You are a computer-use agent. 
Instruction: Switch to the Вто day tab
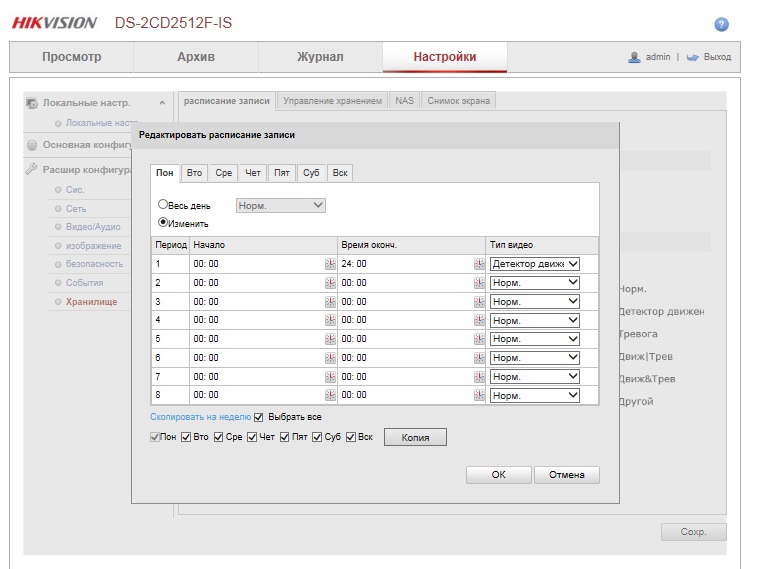point(194,173)
